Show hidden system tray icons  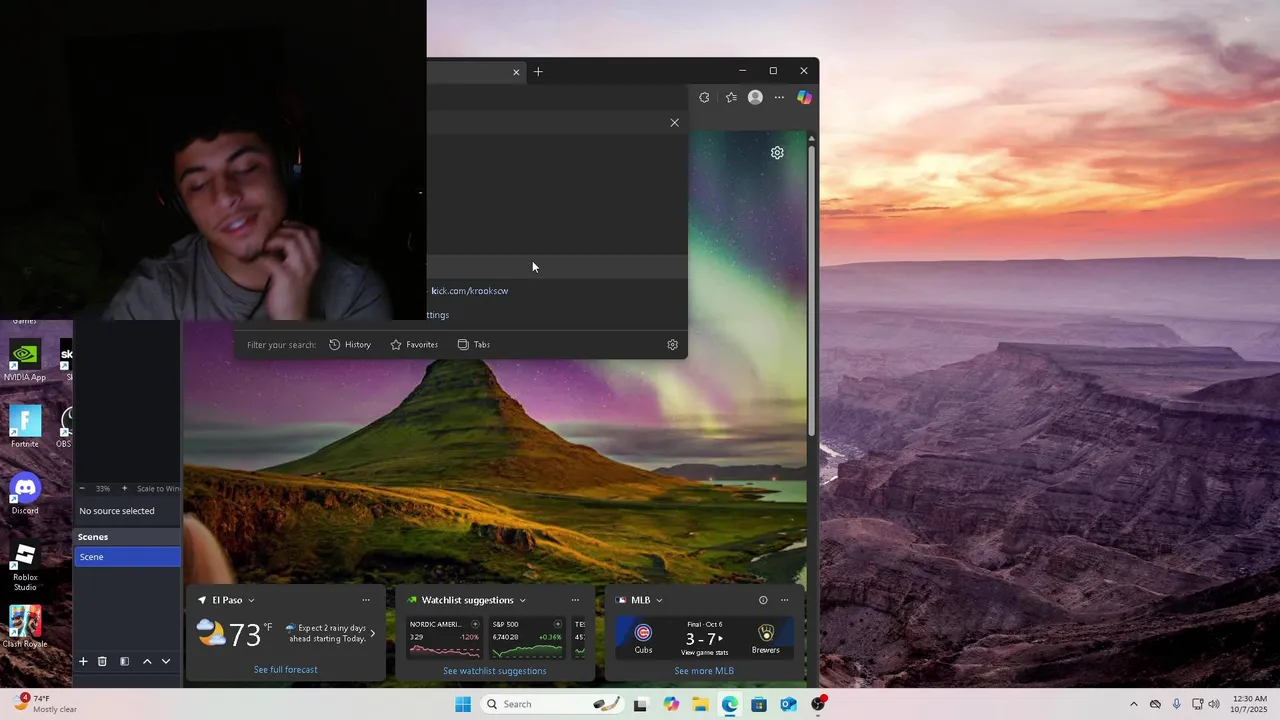pyautogui.click(x=1133, y=704)
